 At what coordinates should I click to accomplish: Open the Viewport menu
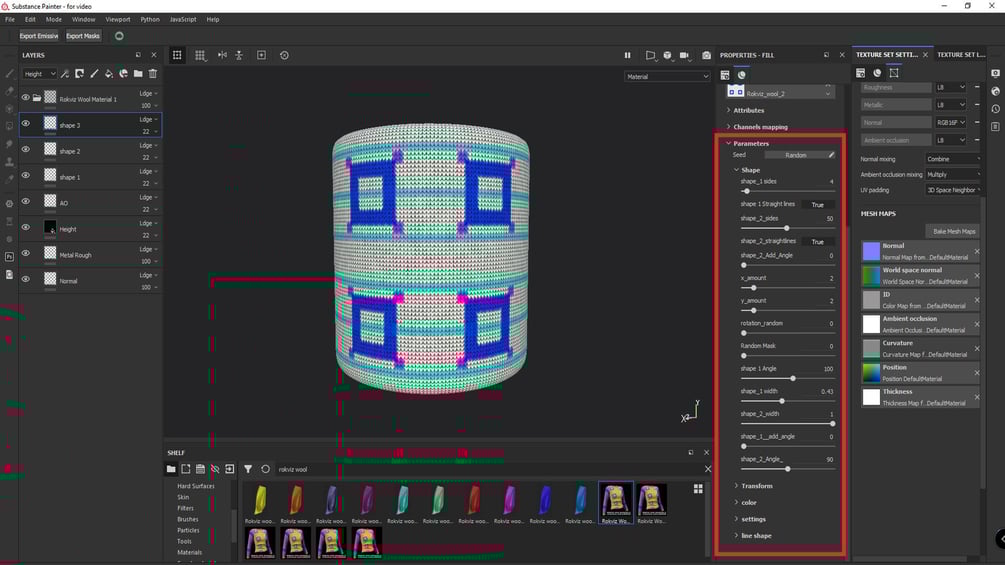(117, 19)
